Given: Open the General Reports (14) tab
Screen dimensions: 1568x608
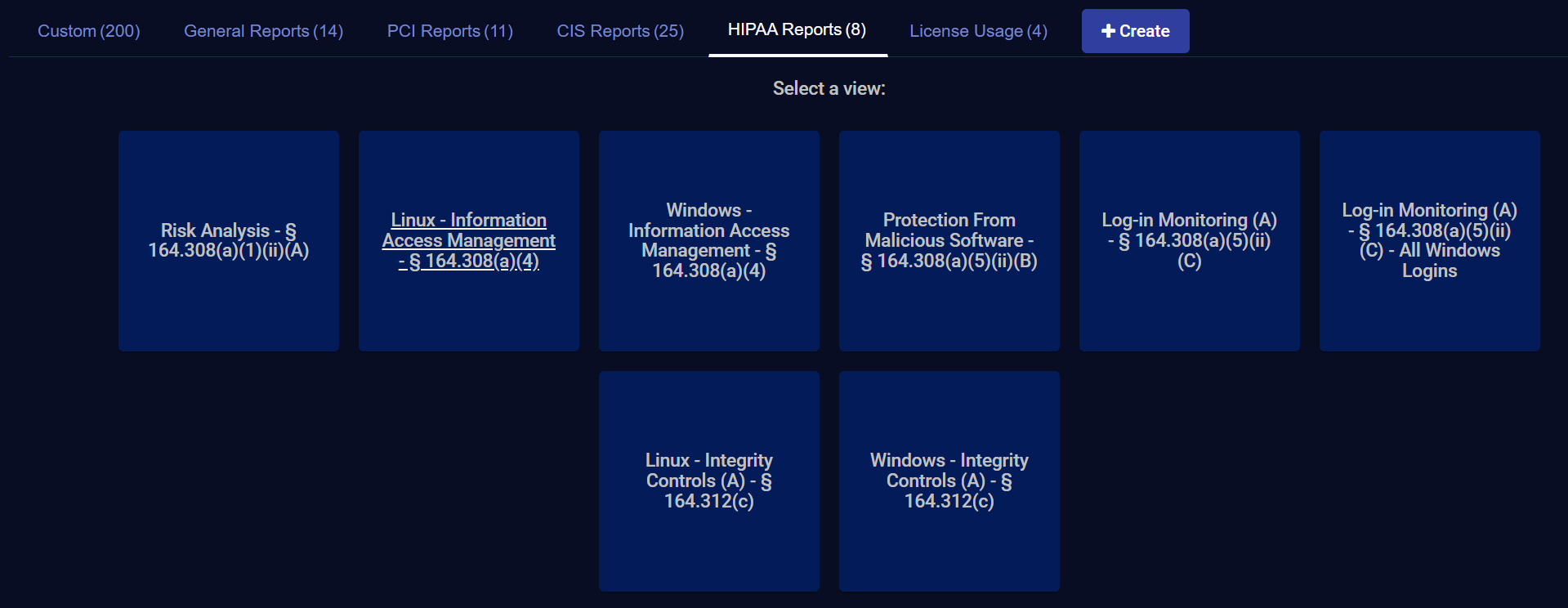Looking at the screenshot, I should click(x=263, y=31).
